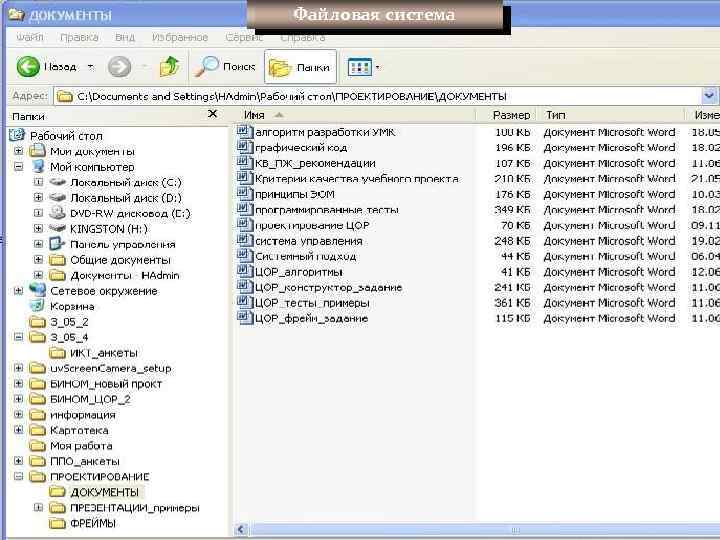
Task: Click horizontal scrollbar left arrow
Action: [x=242, y=529]
